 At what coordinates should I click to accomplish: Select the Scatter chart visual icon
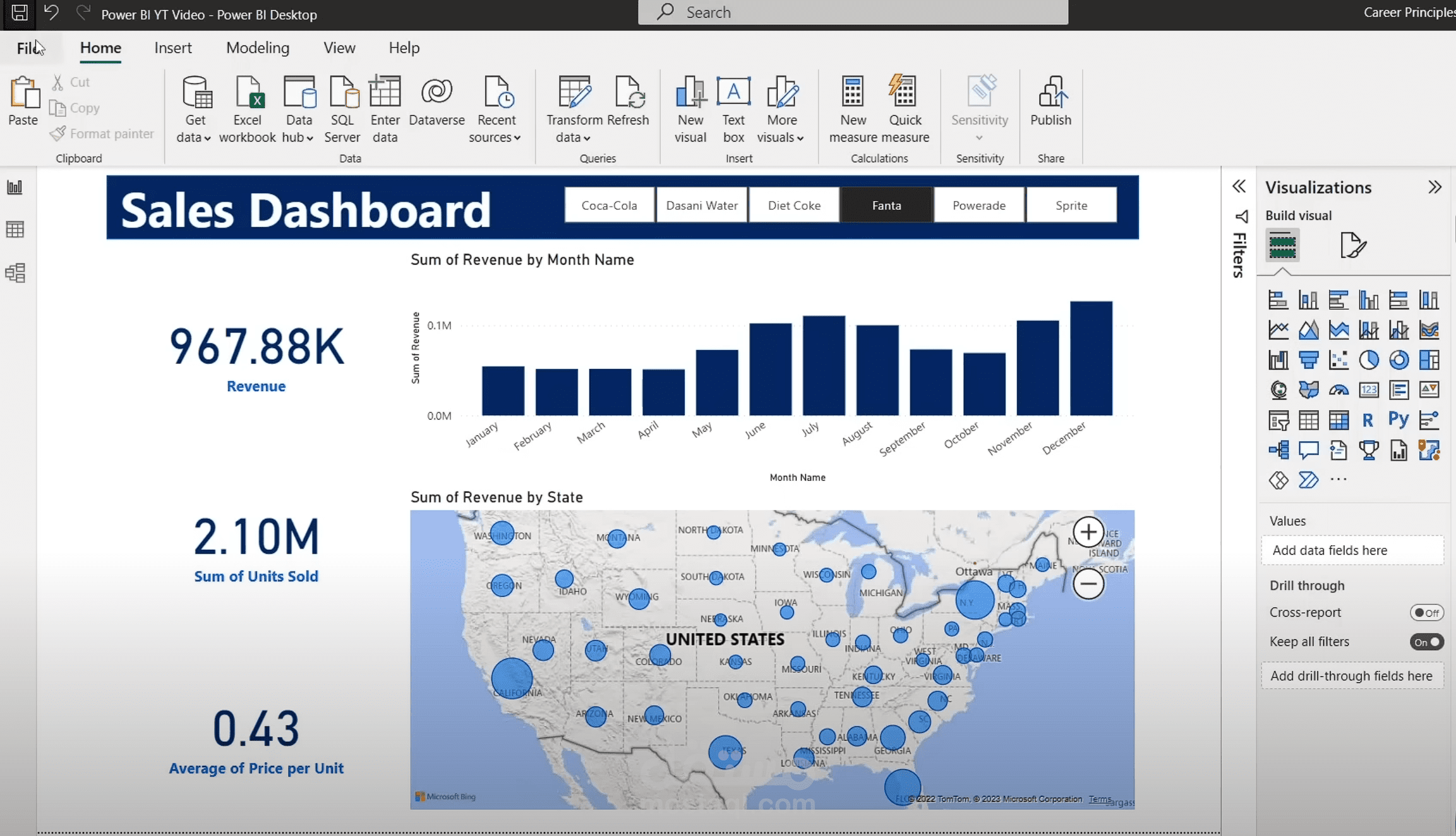(1339, 360)
